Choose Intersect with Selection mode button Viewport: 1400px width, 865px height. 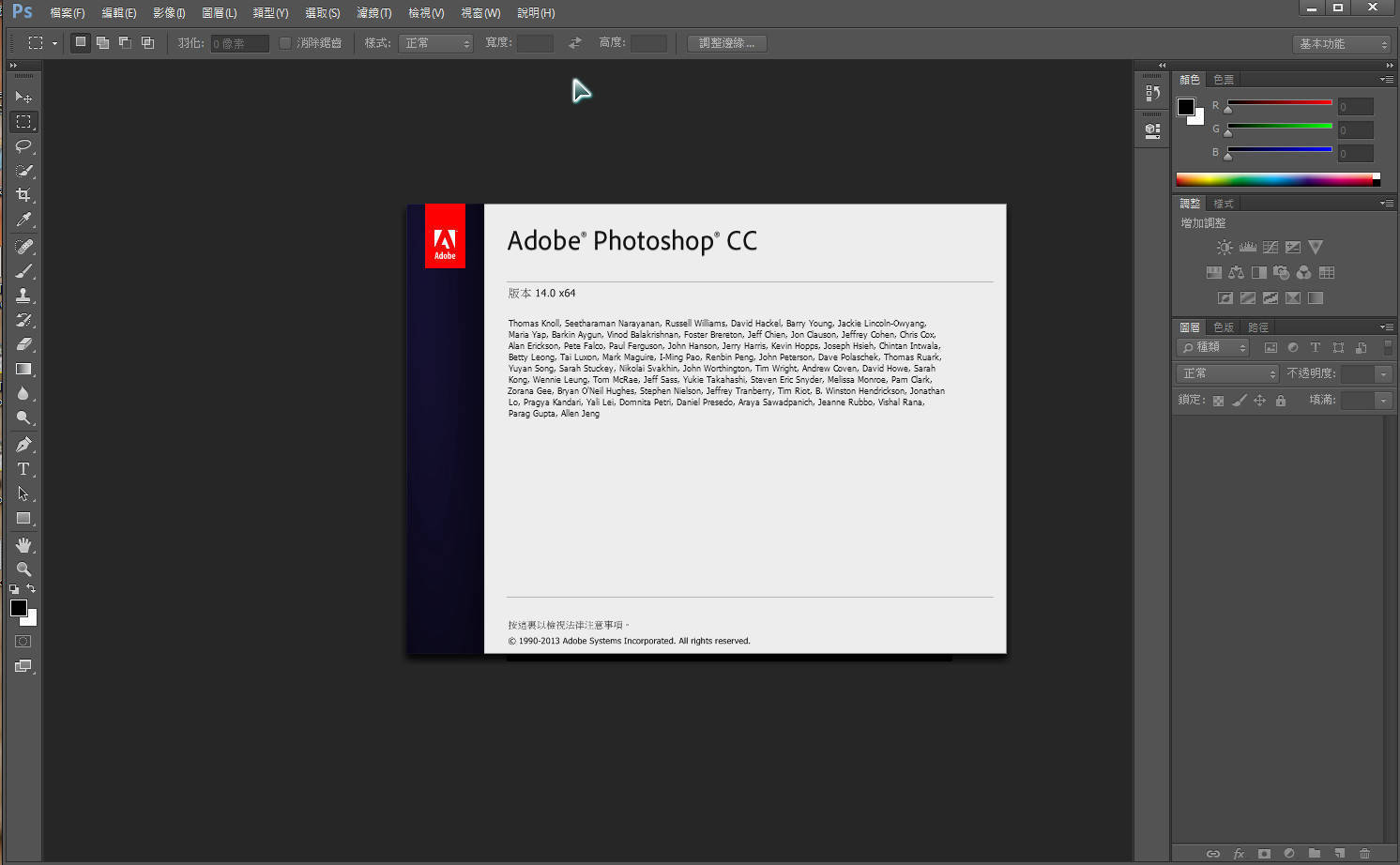click(x=147, y=43)
